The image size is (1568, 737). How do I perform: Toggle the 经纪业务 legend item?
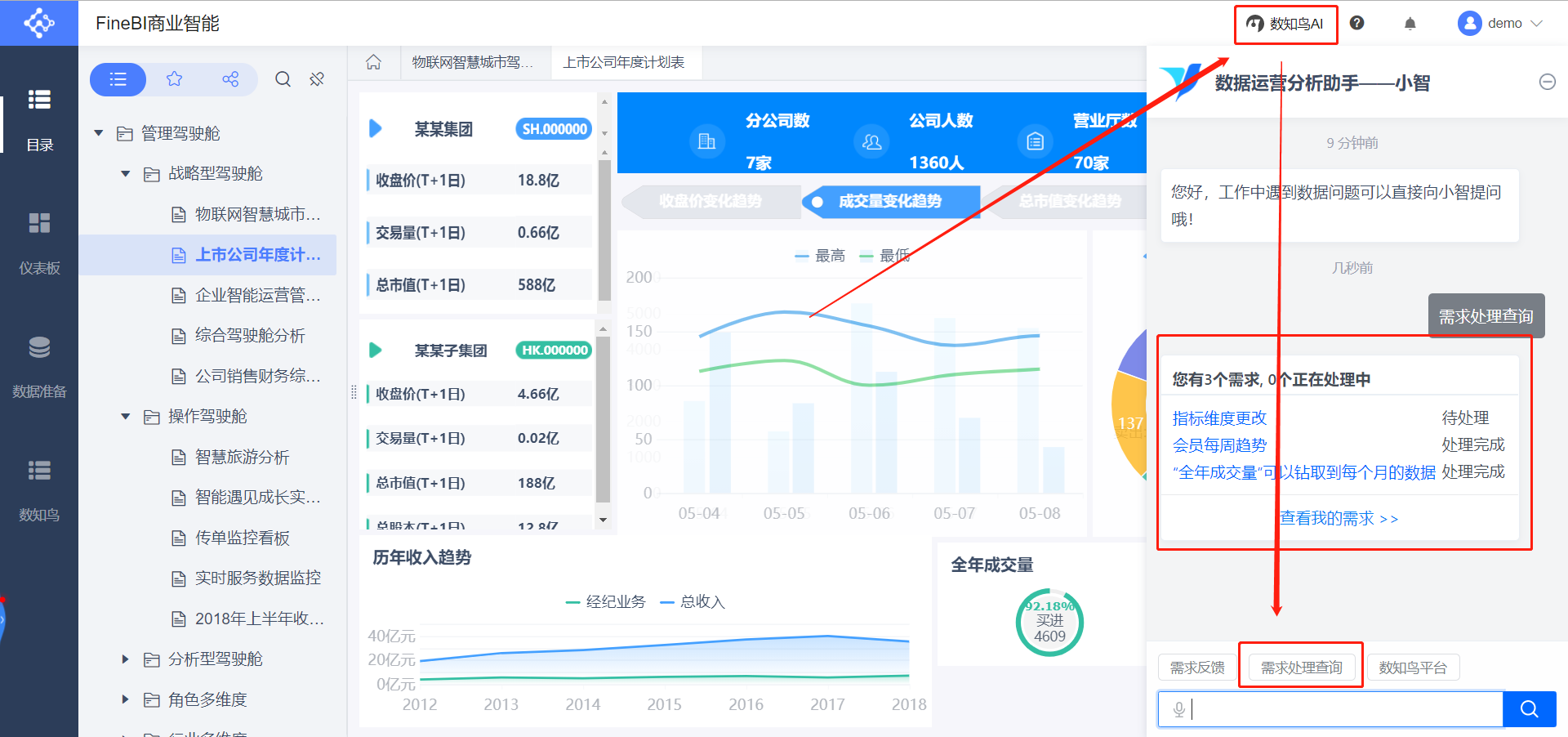coord(605,602)
